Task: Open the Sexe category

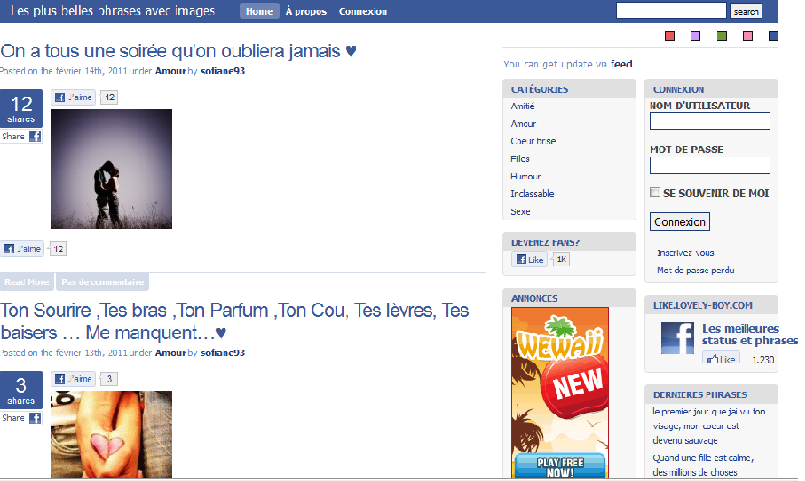Action: coord(520,211)
